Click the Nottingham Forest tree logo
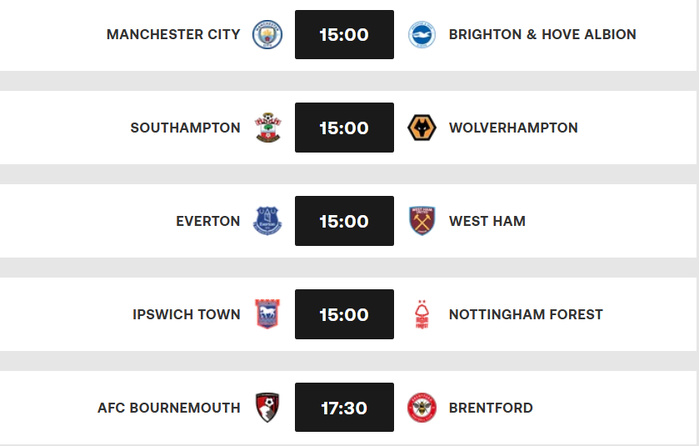The image size is (699, 446). pos(422,314)
